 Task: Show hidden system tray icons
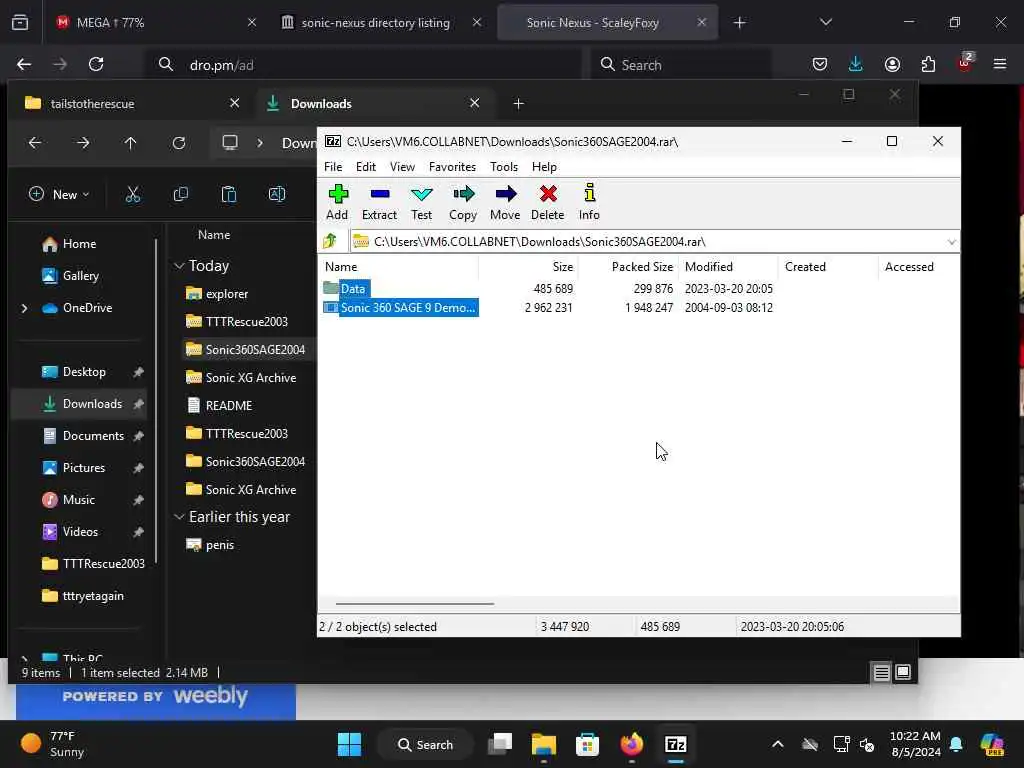pos(777,744)
